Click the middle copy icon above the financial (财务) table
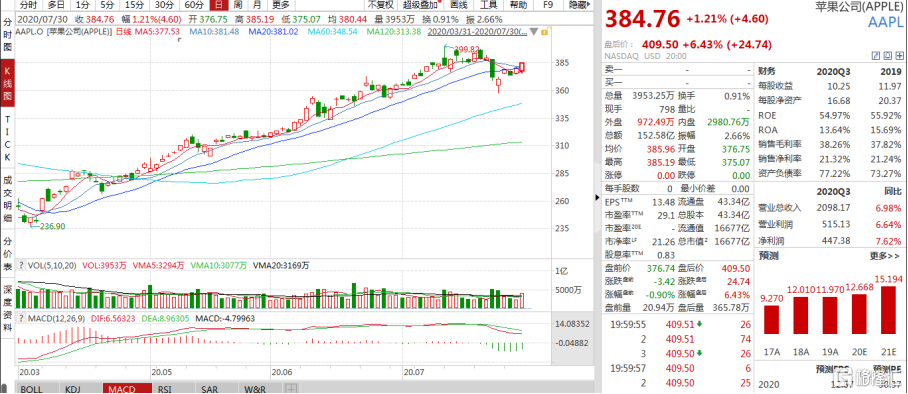 click(887, 56)
